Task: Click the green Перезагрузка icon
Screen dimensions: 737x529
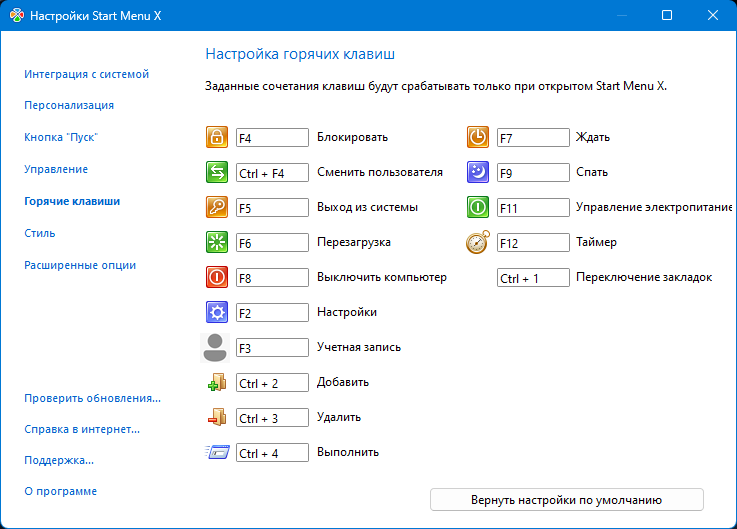Action: pos(216,243)
